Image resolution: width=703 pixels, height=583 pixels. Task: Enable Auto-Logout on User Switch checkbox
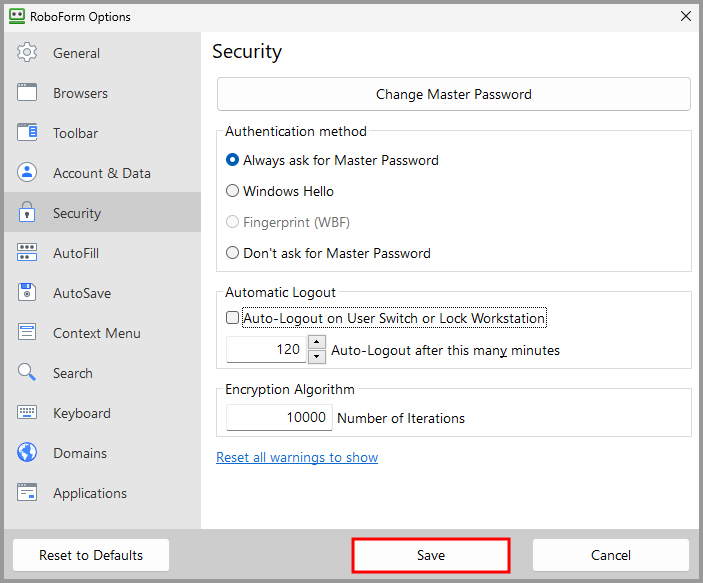click(232, 318)
